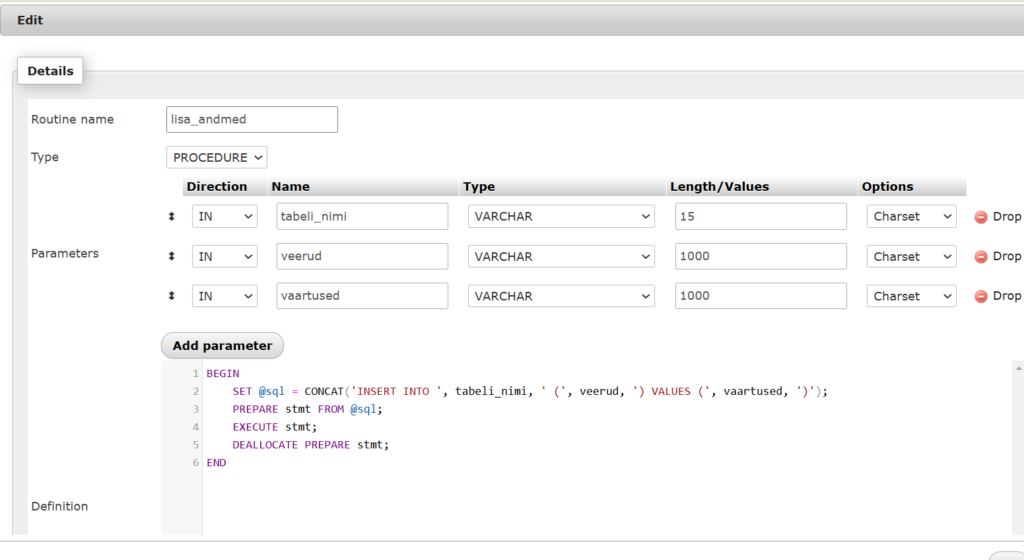The image size is (1024, 560).
Task: Click the Length/Values field containing 15
Action: click(760, 217)
